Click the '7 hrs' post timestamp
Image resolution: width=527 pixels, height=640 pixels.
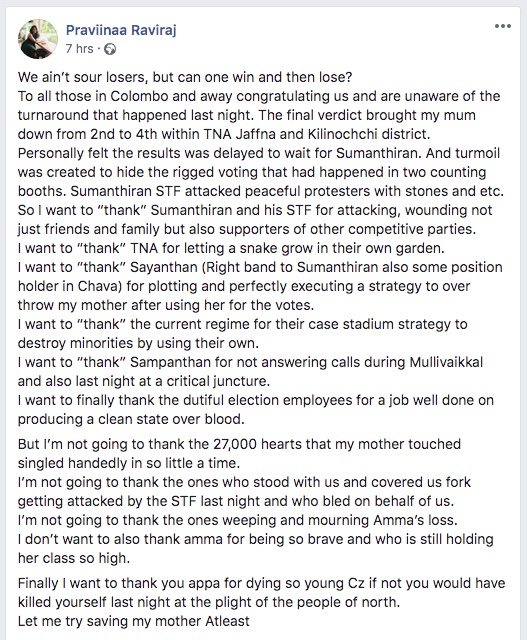pos(79,49)
